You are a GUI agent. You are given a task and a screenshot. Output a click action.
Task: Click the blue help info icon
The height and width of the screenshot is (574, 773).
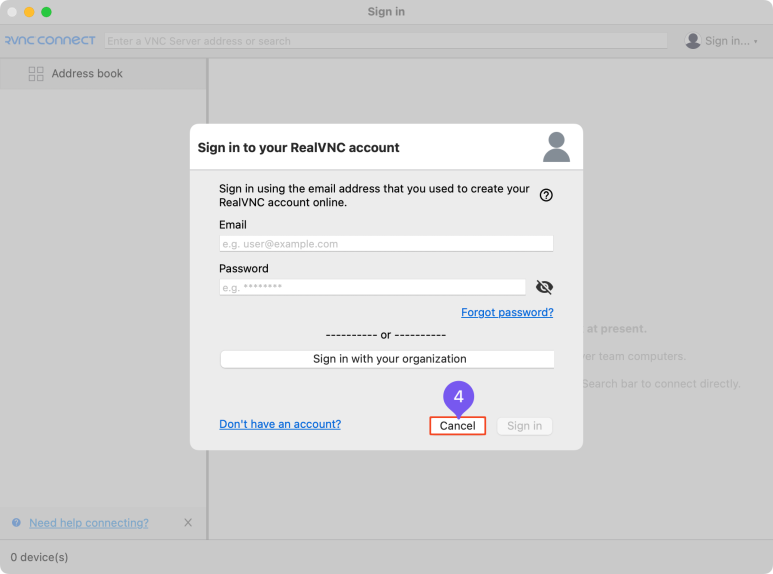[16, 523]
